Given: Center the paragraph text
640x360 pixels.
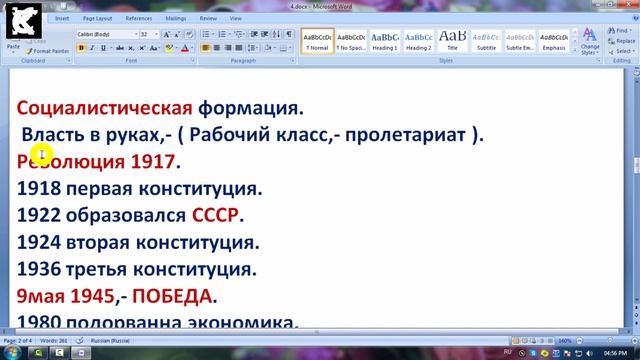Looking at the screenshot, I should click(x=217, y=48).
